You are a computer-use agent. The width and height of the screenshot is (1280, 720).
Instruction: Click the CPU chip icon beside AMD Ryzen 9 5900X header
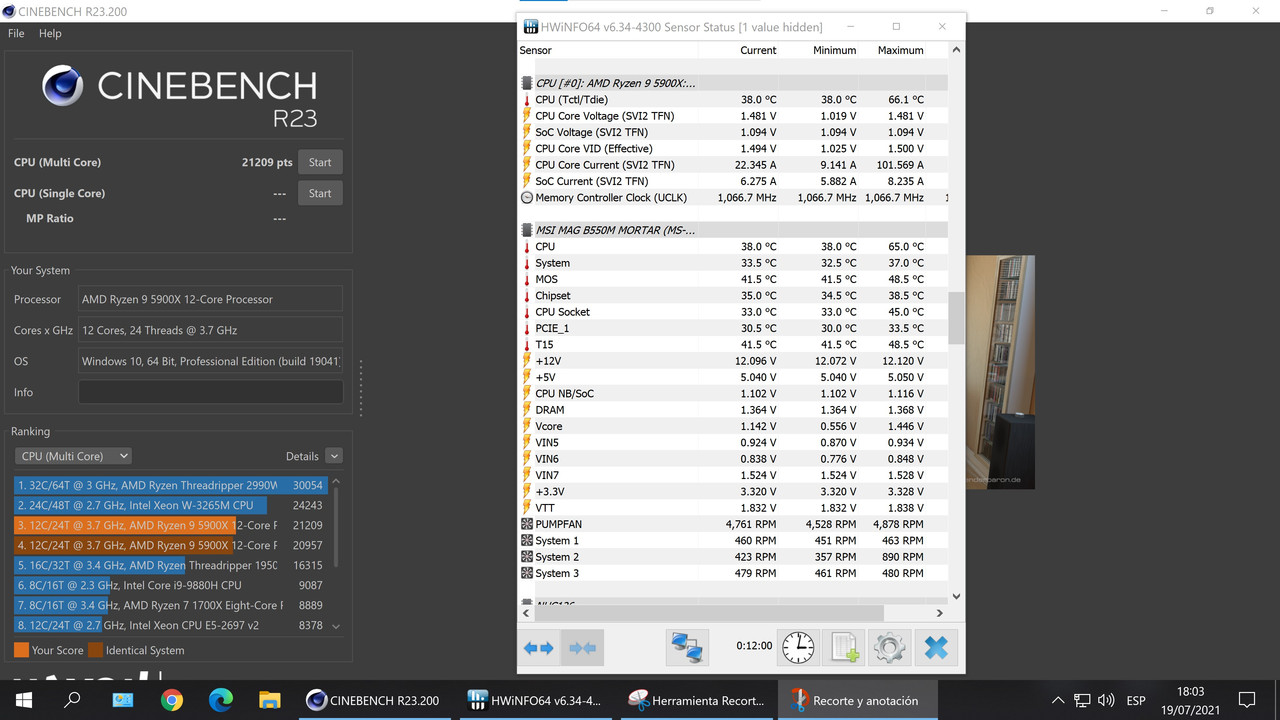click(527, 83)
